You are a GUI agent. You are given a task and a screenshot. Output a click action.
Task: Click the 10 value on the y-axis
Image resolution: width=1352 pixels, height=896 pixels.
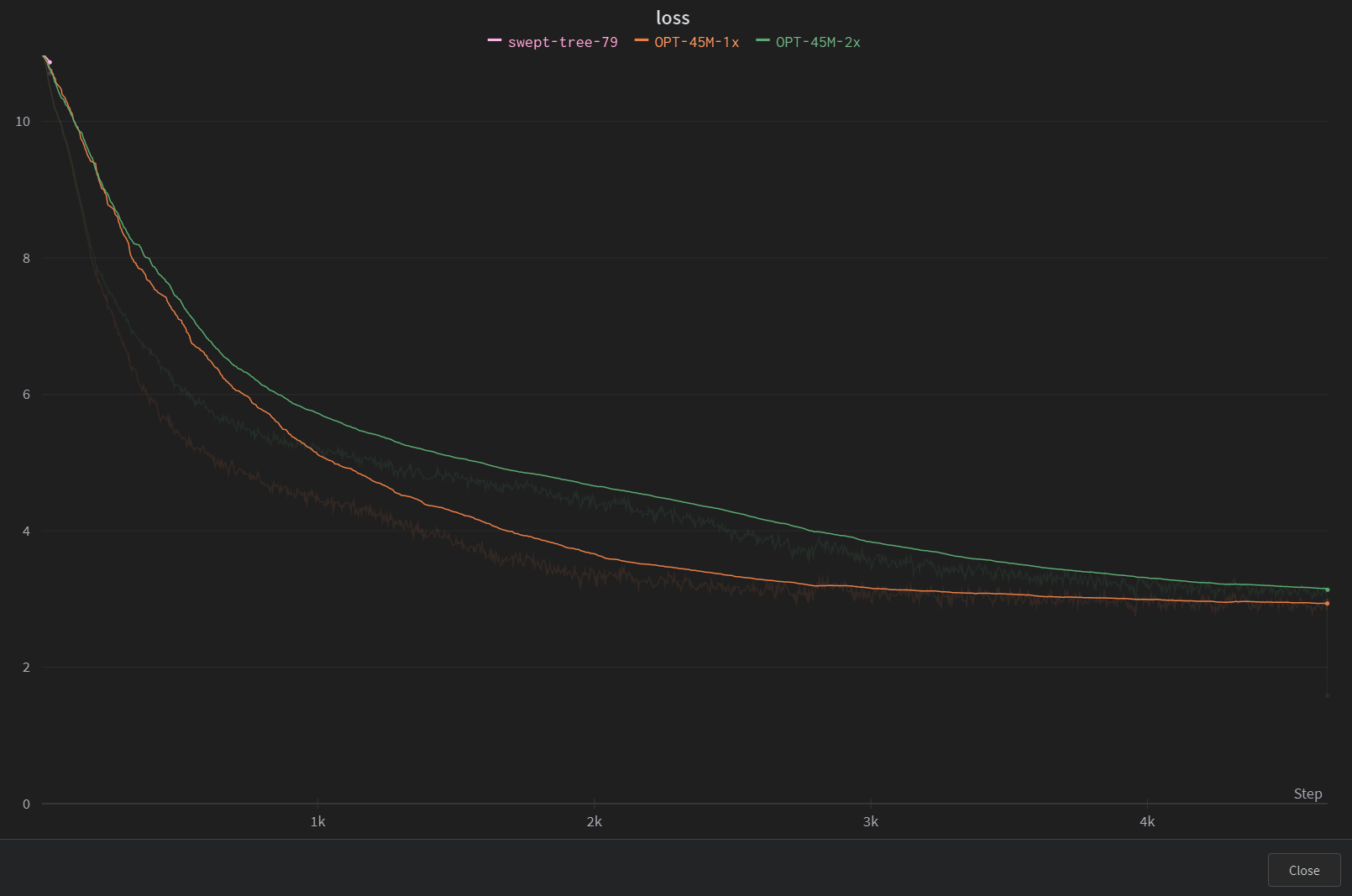[24, 121]
